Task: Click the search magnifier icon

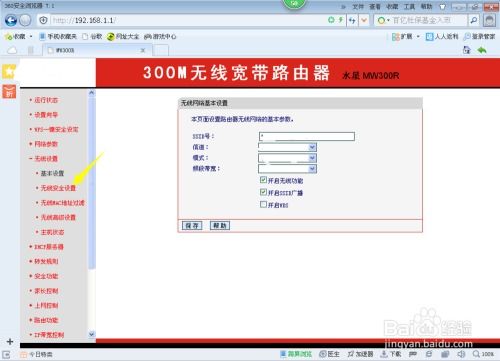Action: click(x=473, y=20)
